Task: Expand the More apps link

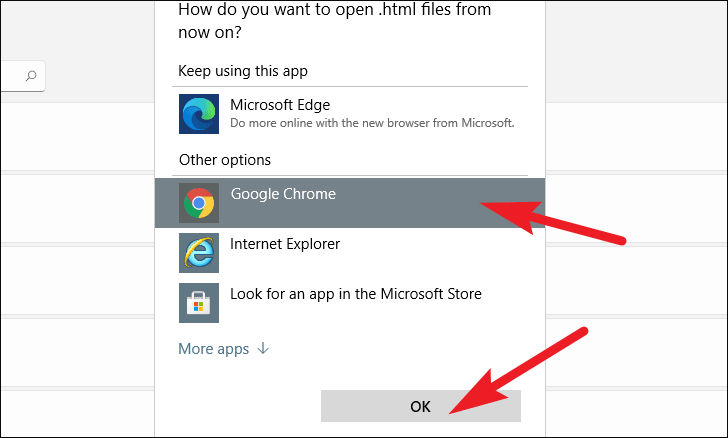Action: point(223,349)
